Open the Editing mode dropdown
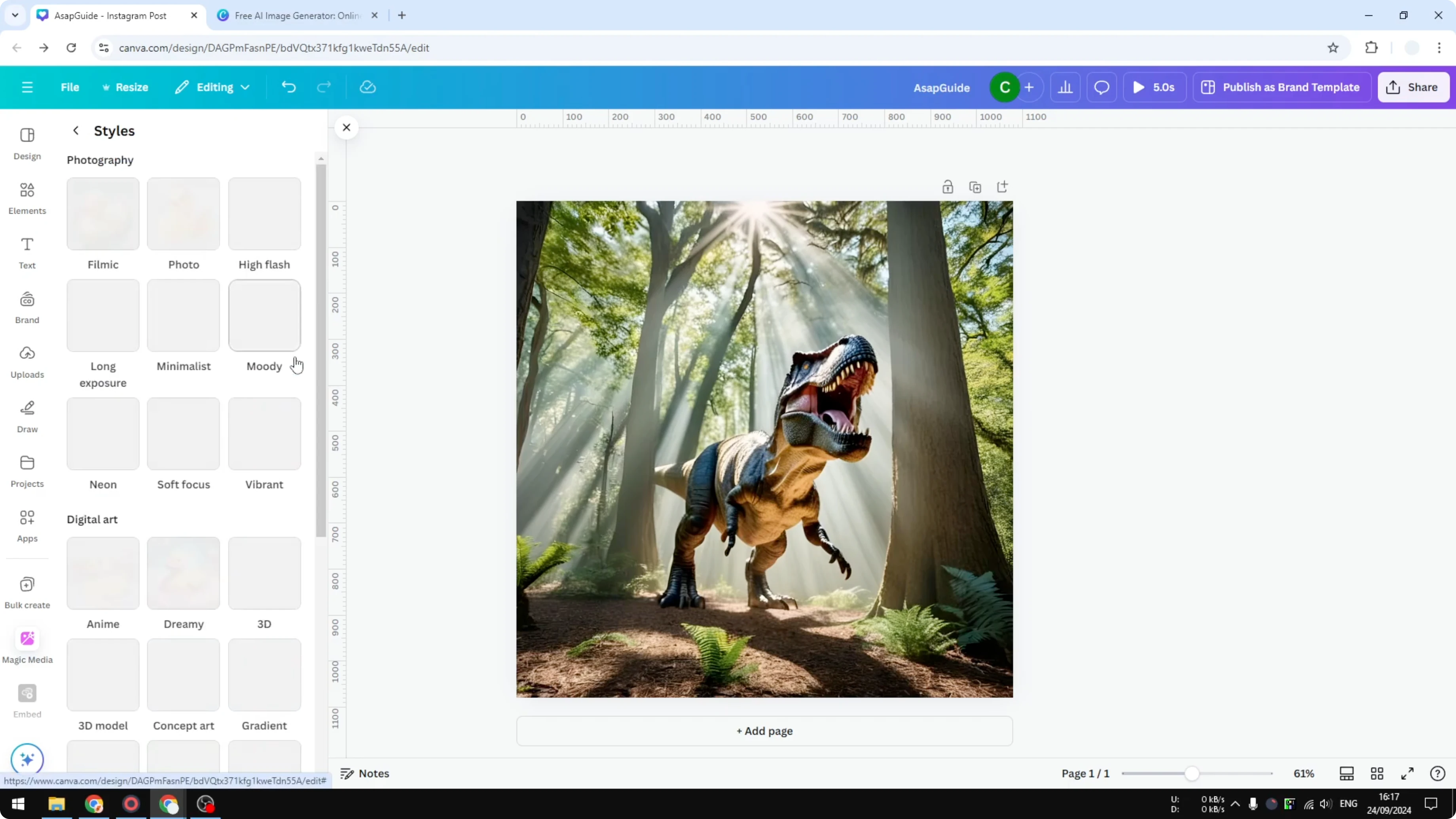The image size is (1456, 819). 212,87
